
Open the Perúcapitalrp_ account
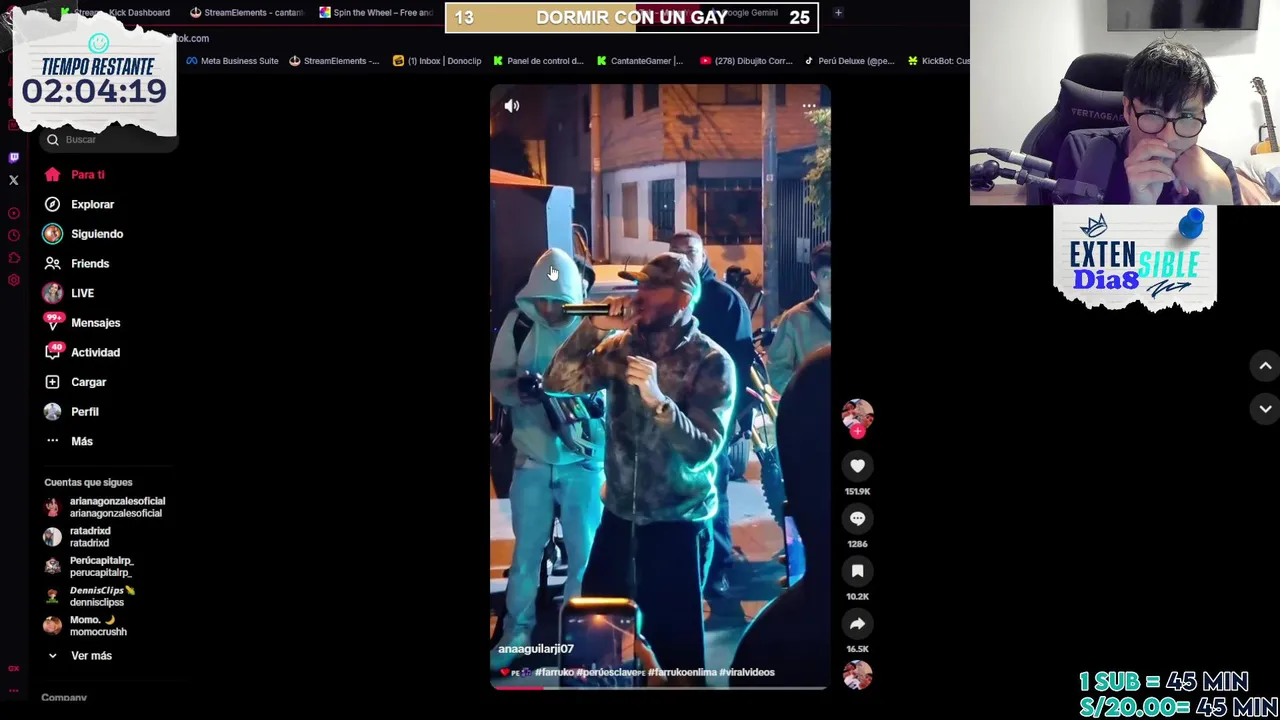click(x=89, y=567)
